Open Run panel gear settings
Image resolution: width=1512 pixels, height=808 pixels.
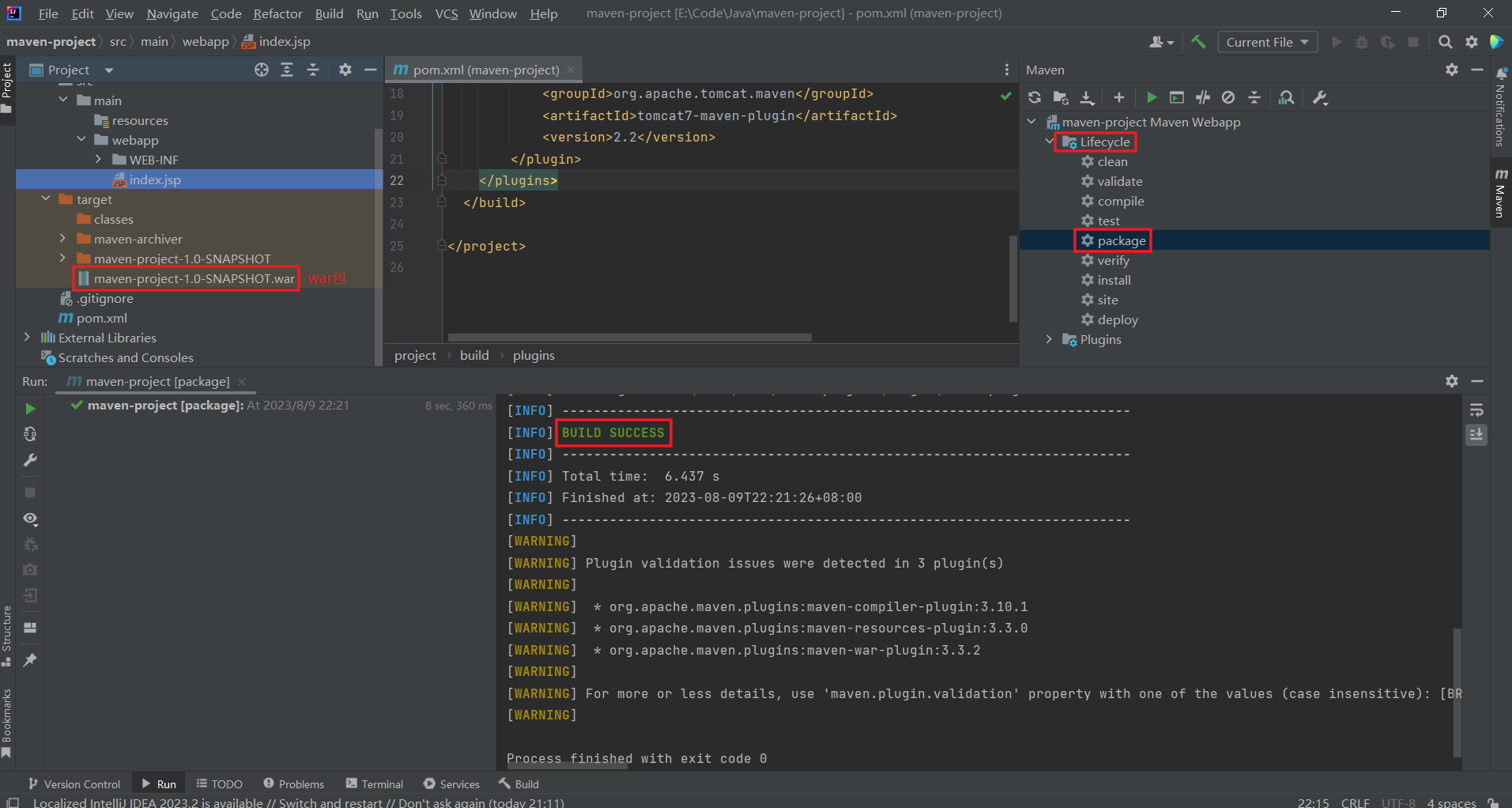(x=1452, y=381)
